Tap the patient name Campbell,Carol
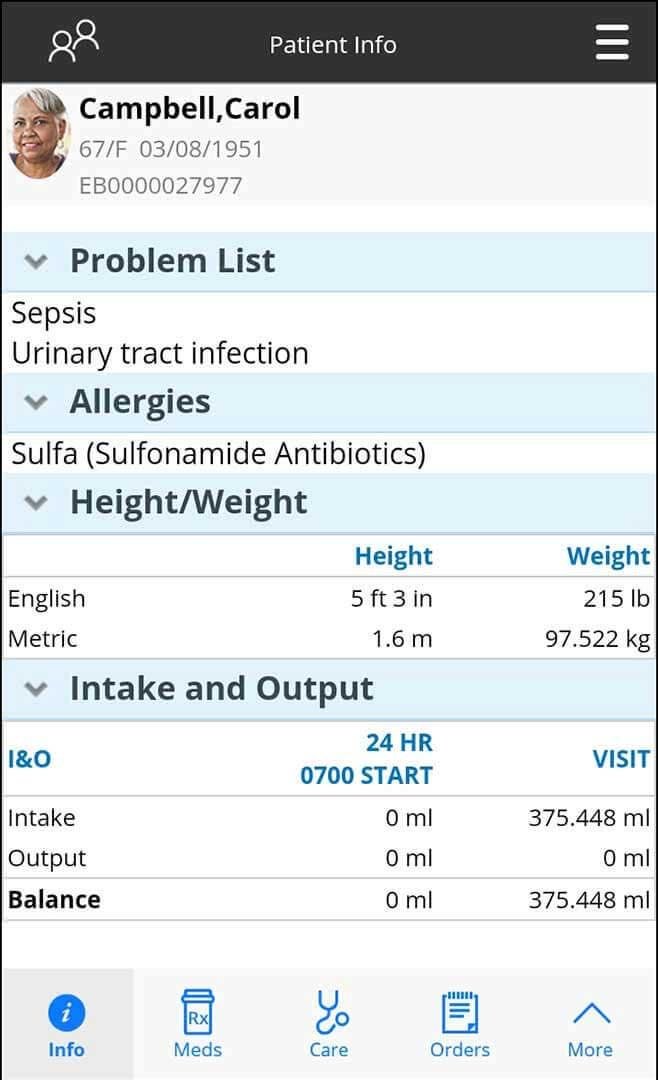The image size is (658, 1080). click(190, 108)
